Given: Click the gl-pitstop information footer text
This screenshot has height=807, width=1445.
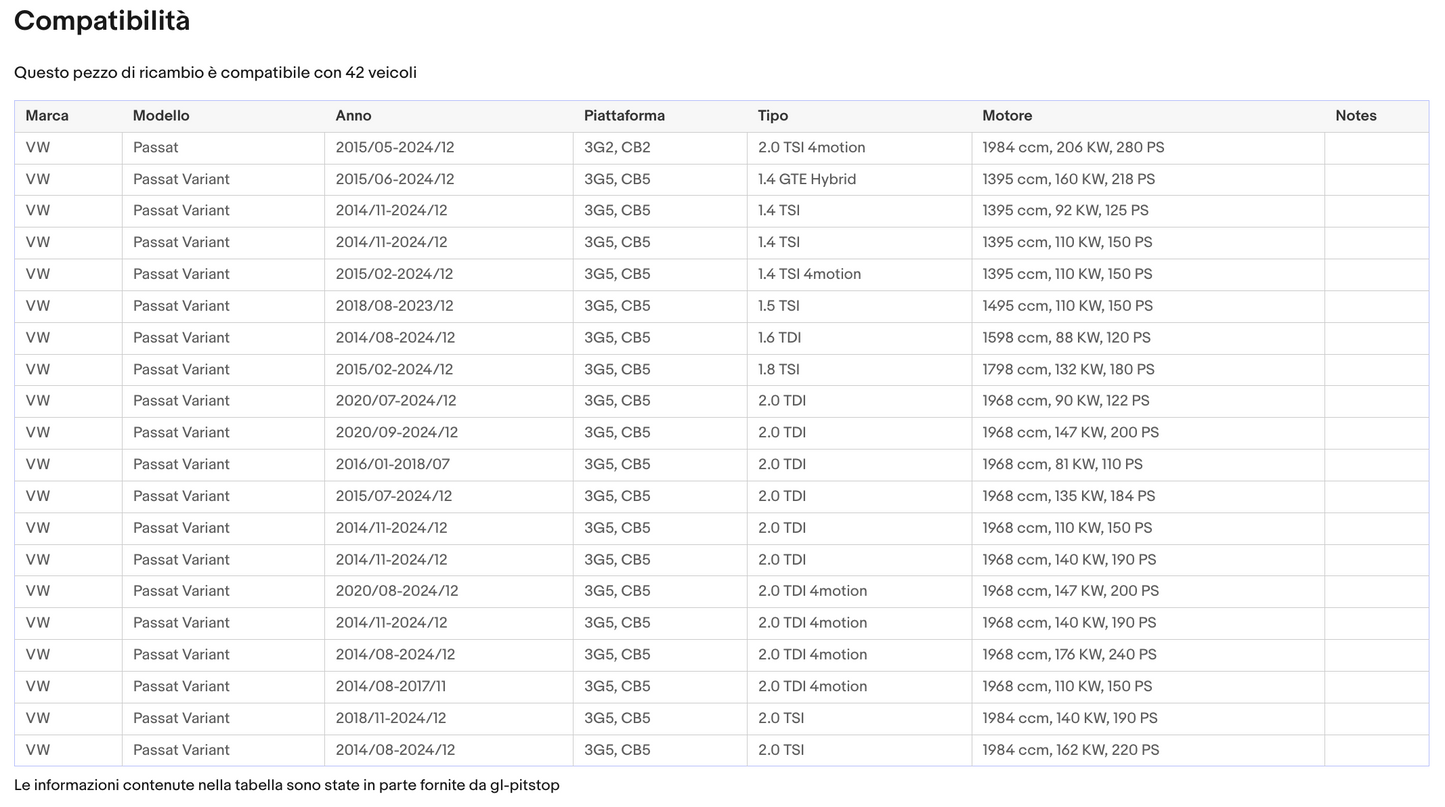Looking at the screenshot, I should [287, 785].
